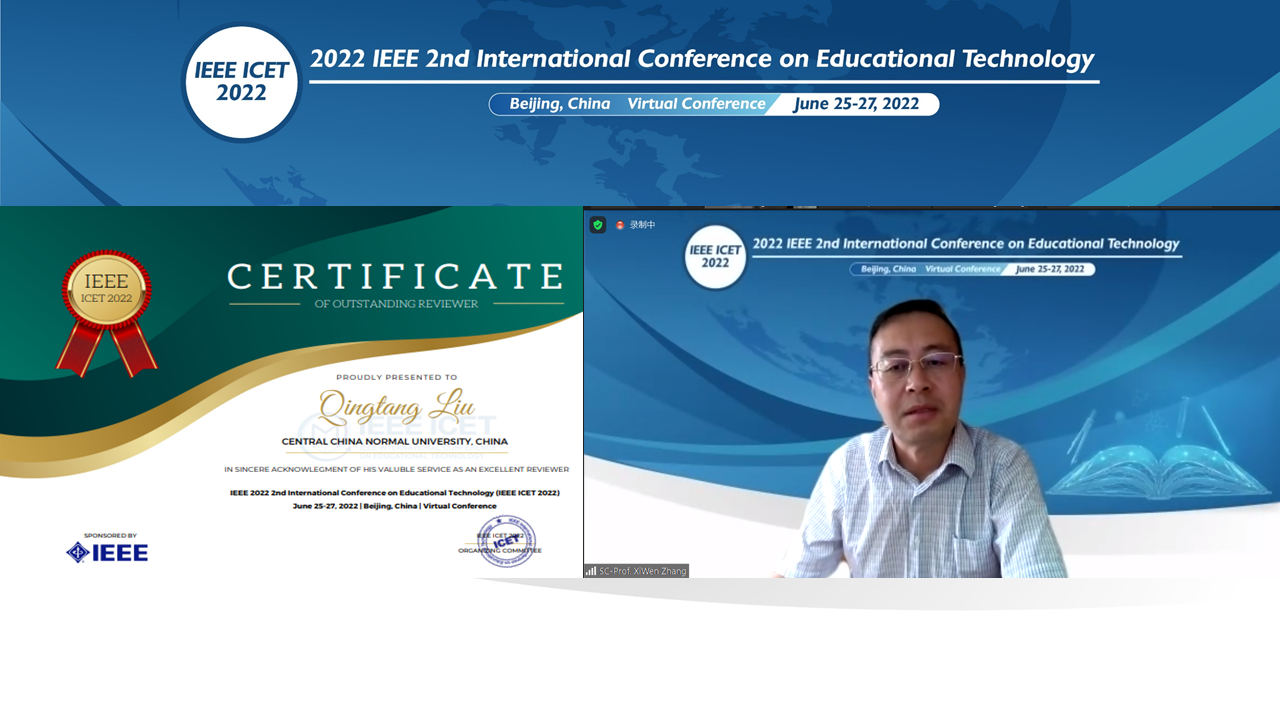The image size is (1280, 720).
Task: Click the blue IEEE sponsor logo on certificate
Action: pyautogui.click(x=107, y=552)
